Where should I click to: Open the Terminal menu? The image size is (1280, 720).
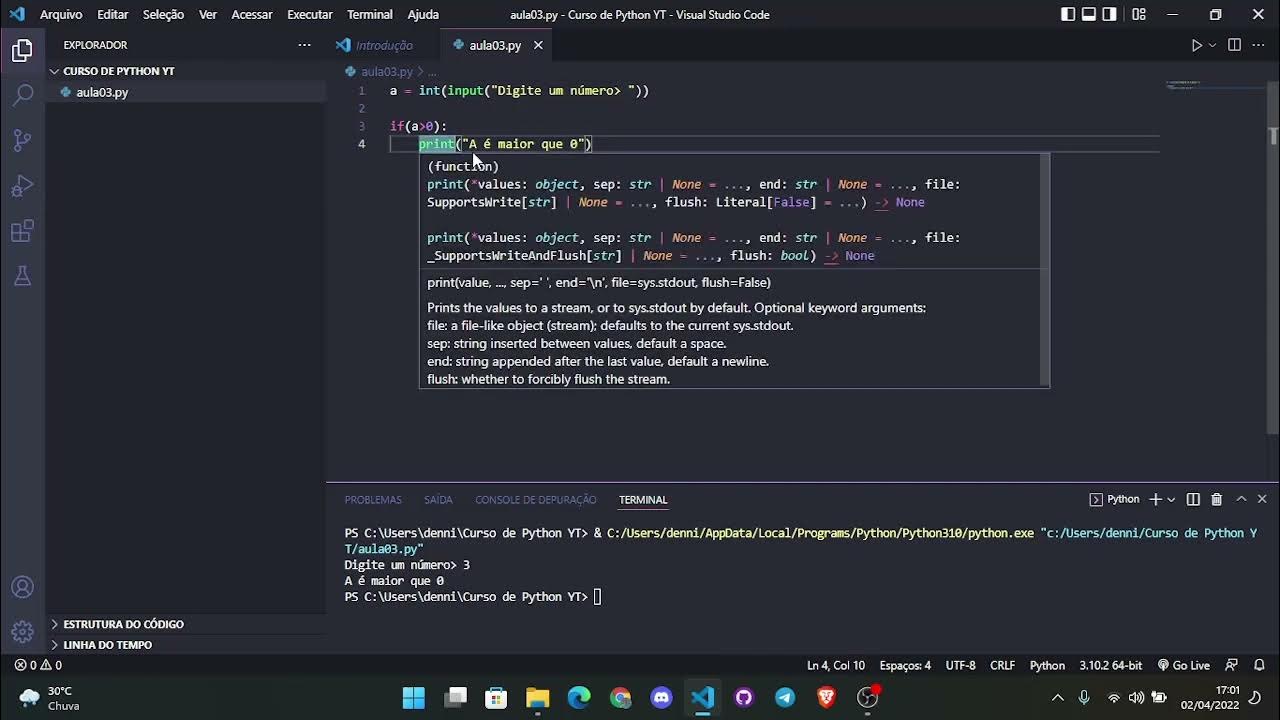pos(370,14)
